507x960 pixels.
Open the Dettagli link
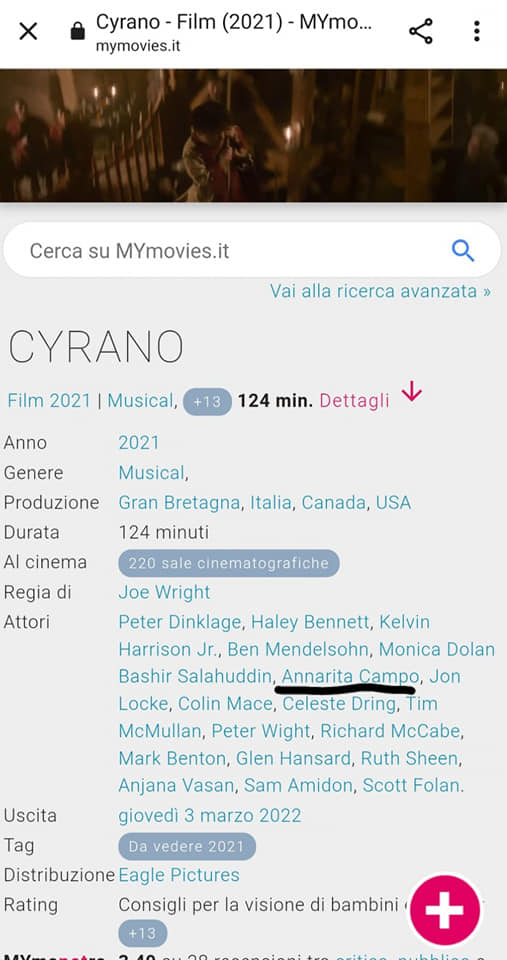point(355,400)
